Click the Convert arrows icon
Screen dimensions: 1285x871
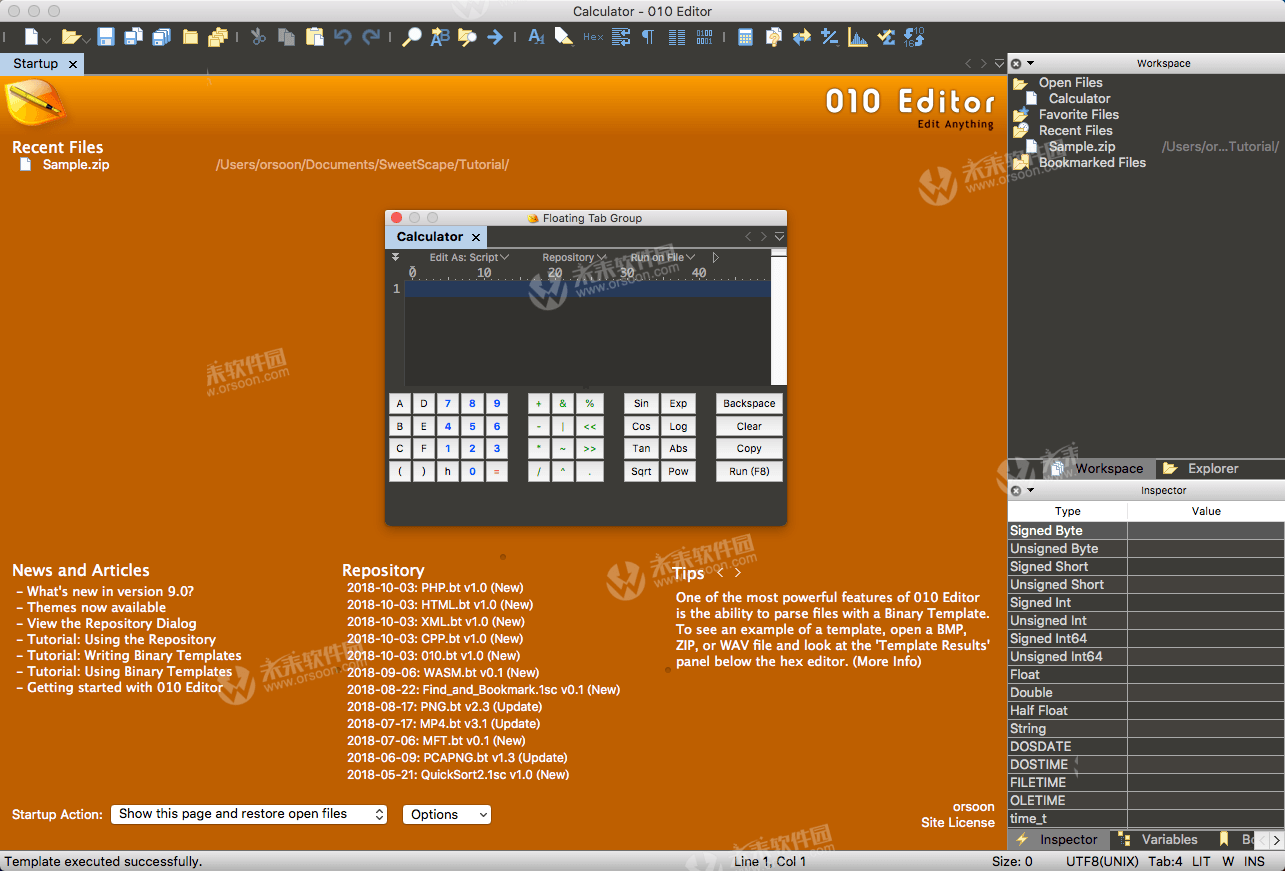801,37
